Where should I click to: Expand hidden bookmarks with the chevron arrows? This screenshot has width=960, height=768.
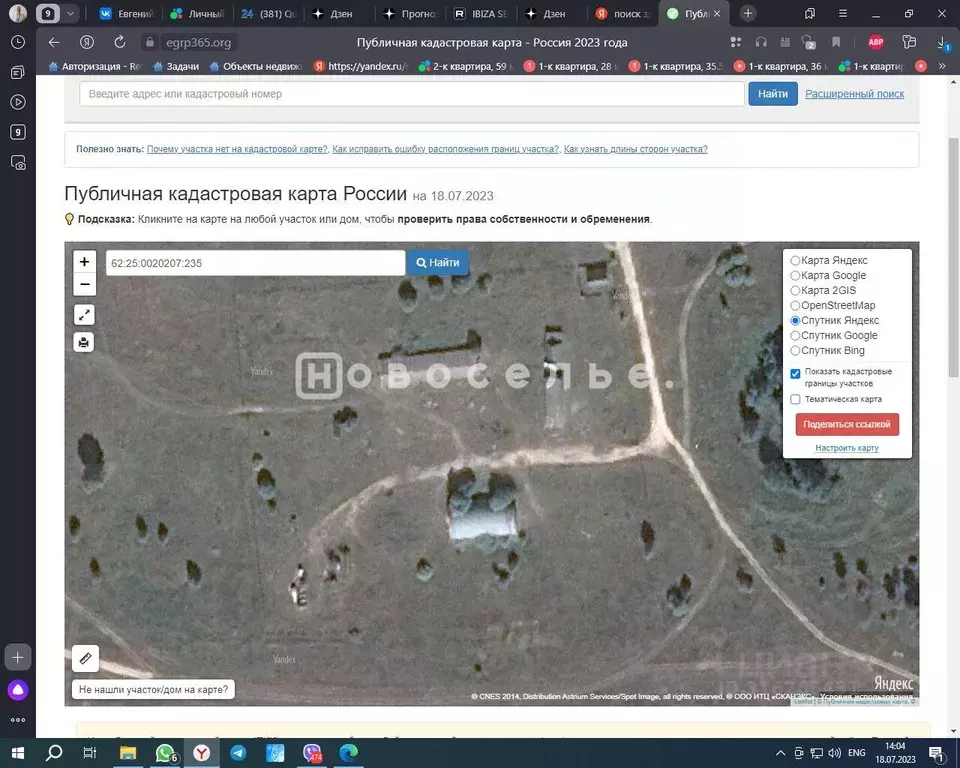pyautogui.click(x=941, y=66)
